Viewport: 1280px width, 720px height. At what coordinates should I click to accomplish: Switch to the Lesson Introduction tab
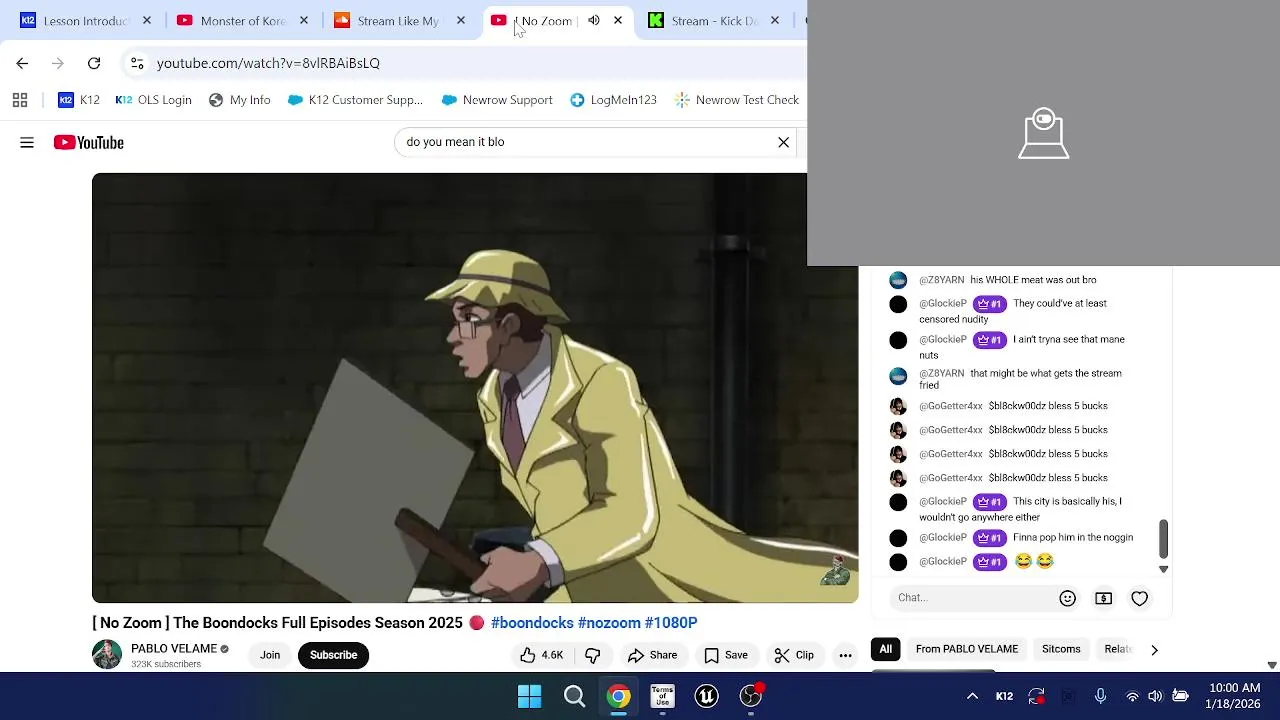(x=86, y=21)
